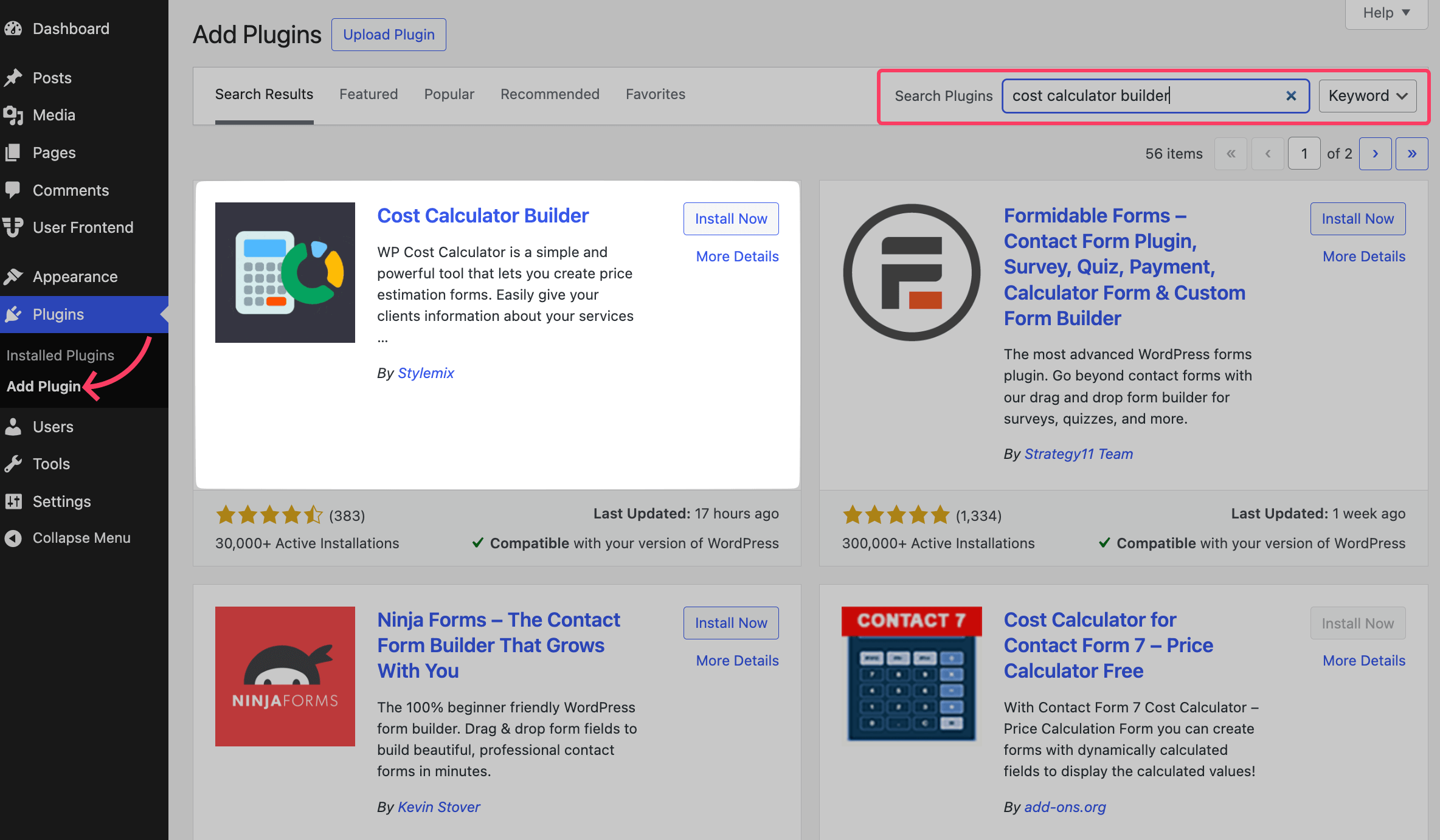Viewport: 1440px width, 840px height.
Task: Open Installed Plugins submenu item
Action: [60, 356]
